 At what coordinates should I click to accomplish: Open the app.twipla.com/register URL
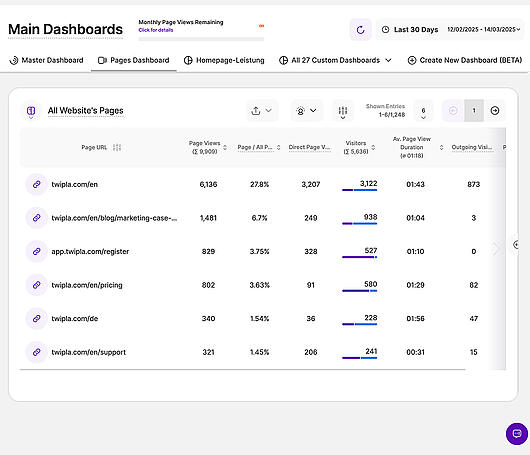point(90,252)
